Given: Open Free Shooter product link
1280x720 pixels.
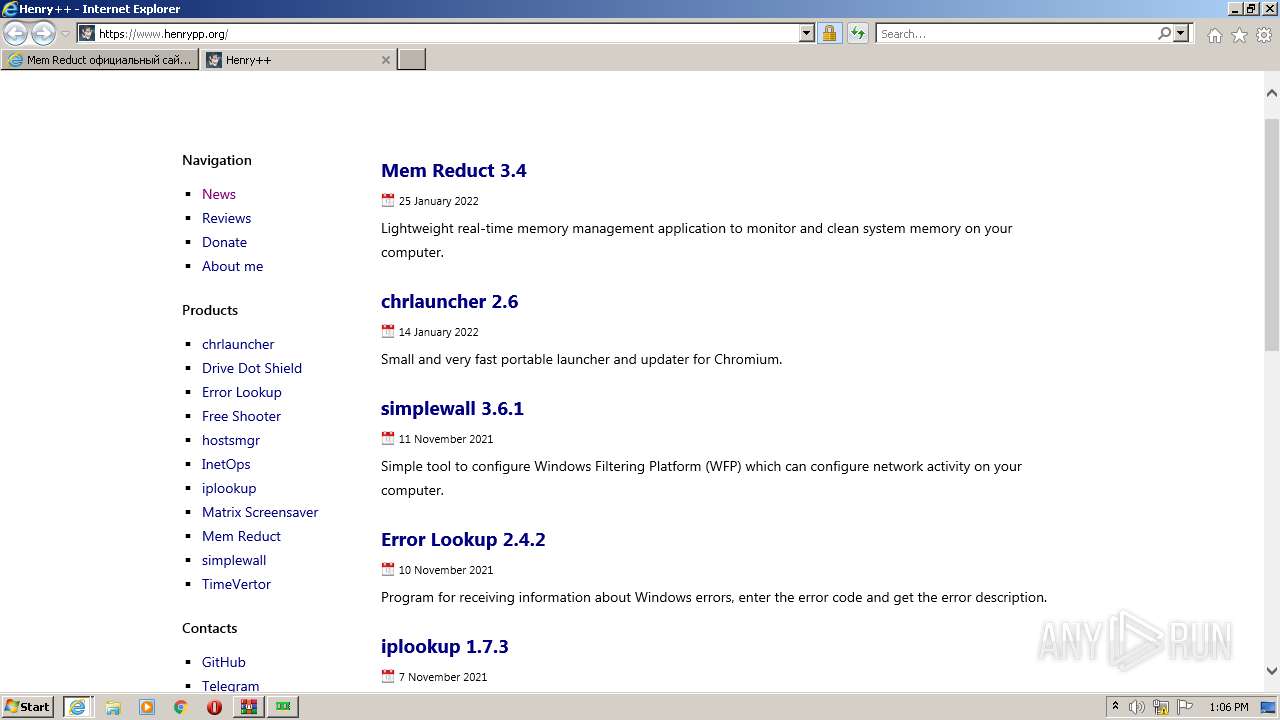Looking at the screenshot, I should [x=241, y=416].
